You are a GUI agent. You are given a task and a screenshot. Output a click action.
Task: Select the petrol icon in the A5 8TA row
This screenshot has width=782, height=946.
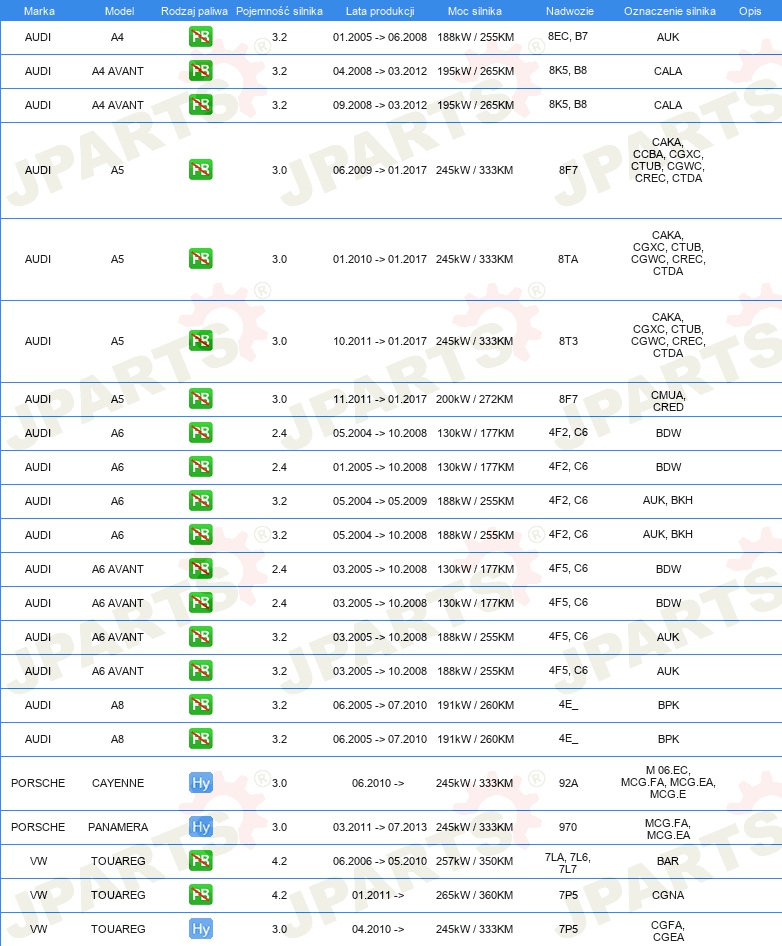(x=200, y=259)
